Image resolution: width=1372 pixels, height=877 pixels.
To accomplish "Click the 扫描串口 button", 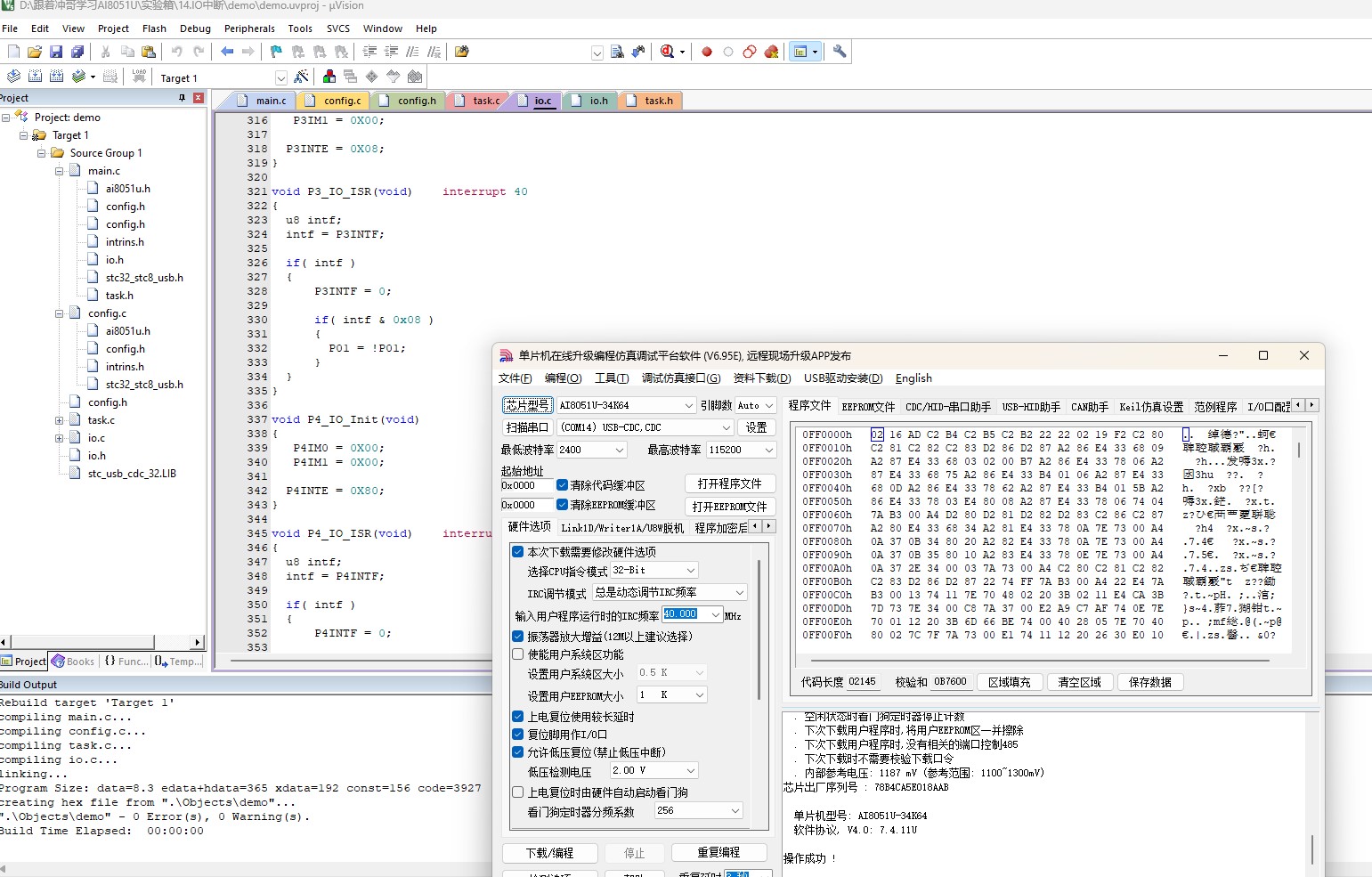I will click(x=528, y=427).
